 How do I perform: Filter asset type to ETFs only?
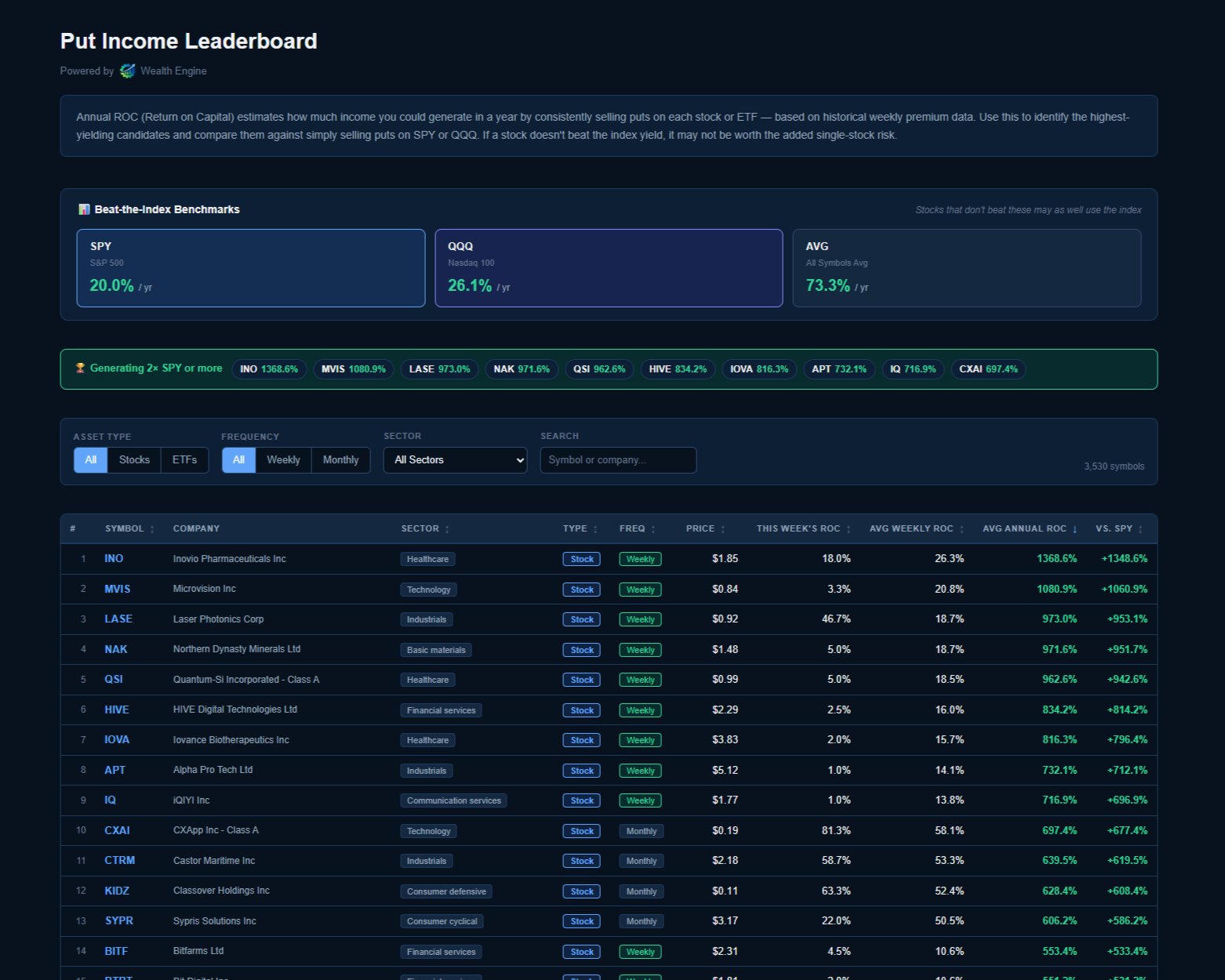[184, 460]
